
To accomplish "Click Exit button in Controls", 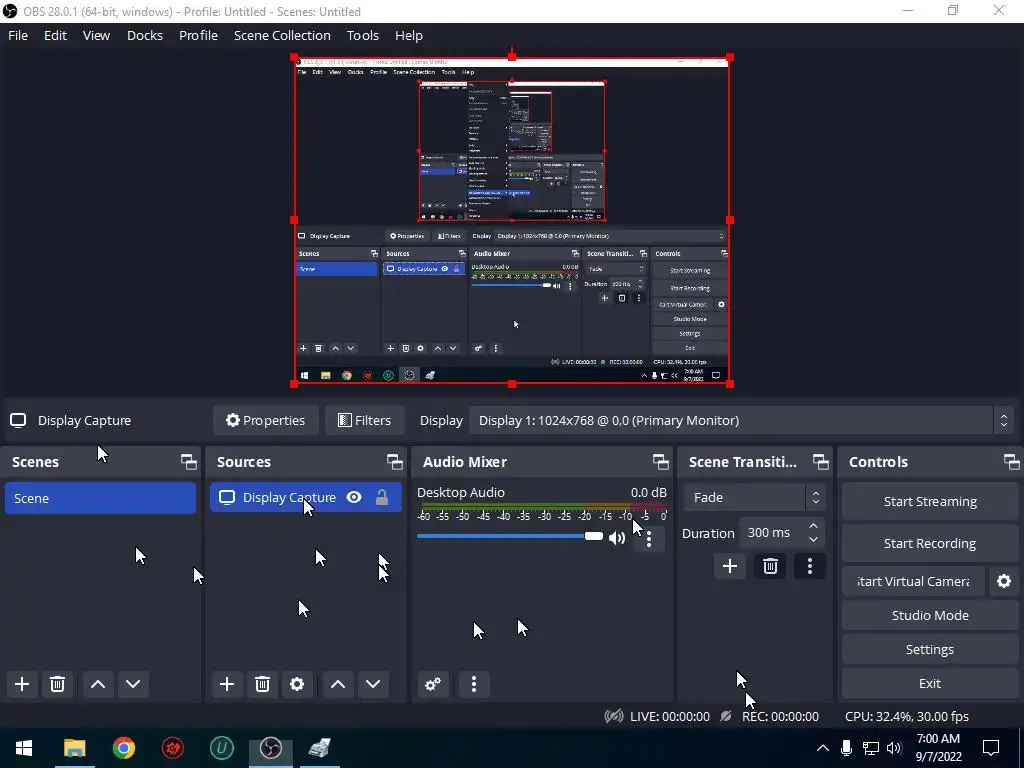I will click(930, 683).
